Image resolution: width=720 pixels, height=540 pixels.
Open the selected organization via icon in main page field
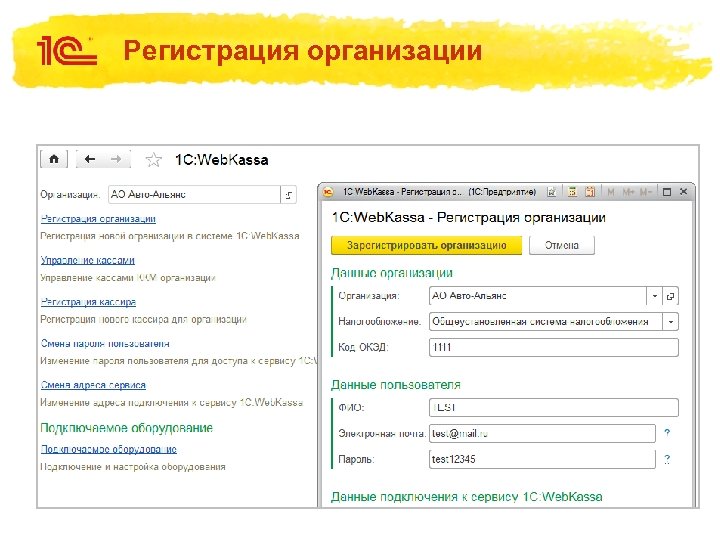click(x=289, y=195)
